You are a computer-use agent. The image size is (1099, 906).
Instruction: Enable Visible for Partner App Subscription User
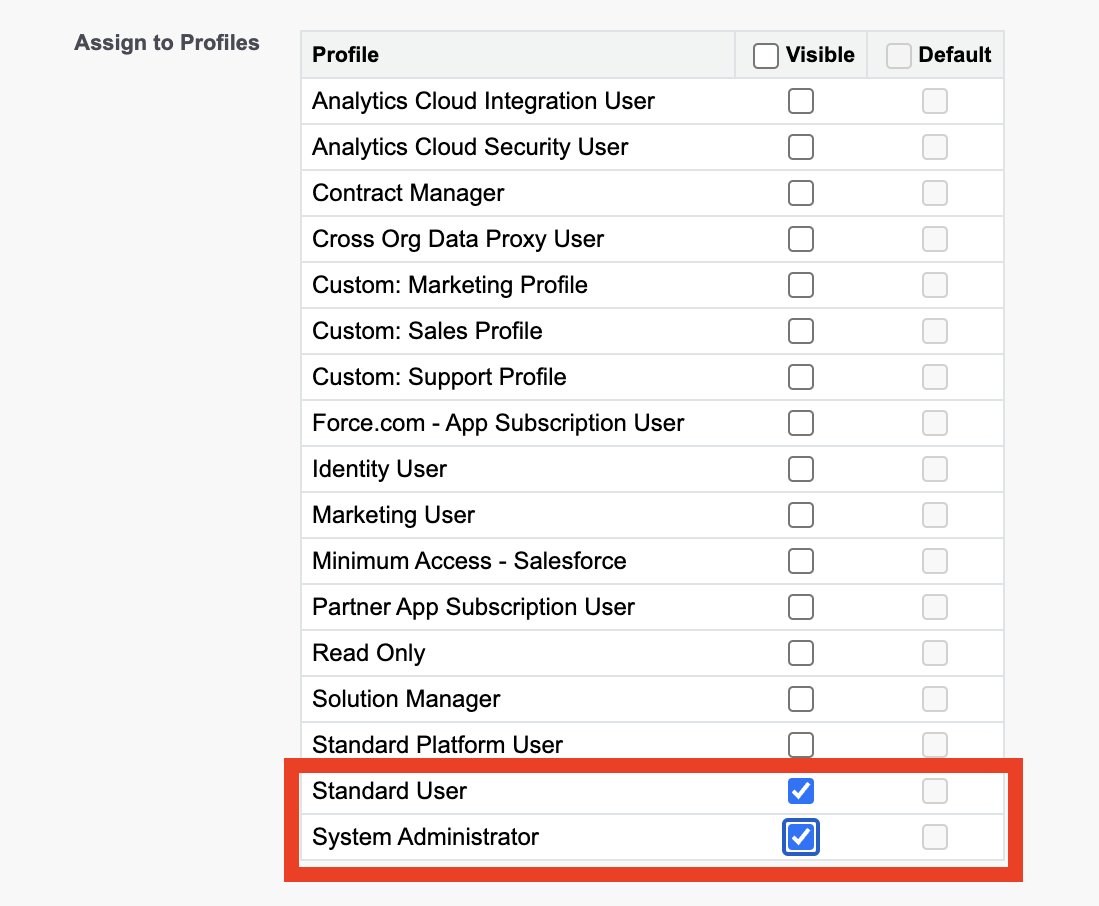(x=801, y=607)
